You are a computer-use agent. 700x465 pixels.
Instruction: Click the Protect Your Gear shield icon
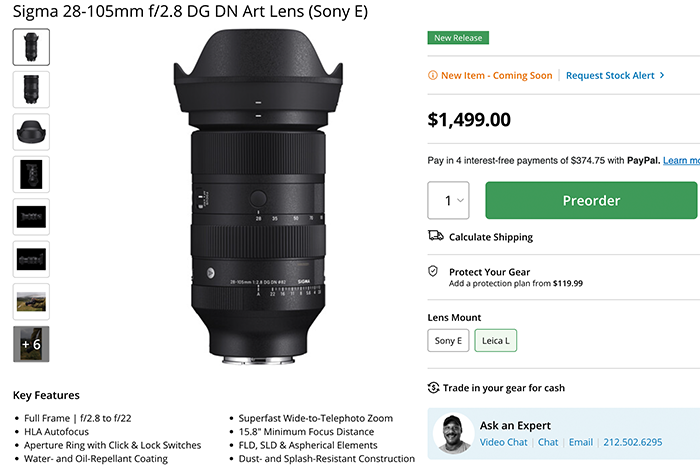pyautogui.click(x=433, y=272)
